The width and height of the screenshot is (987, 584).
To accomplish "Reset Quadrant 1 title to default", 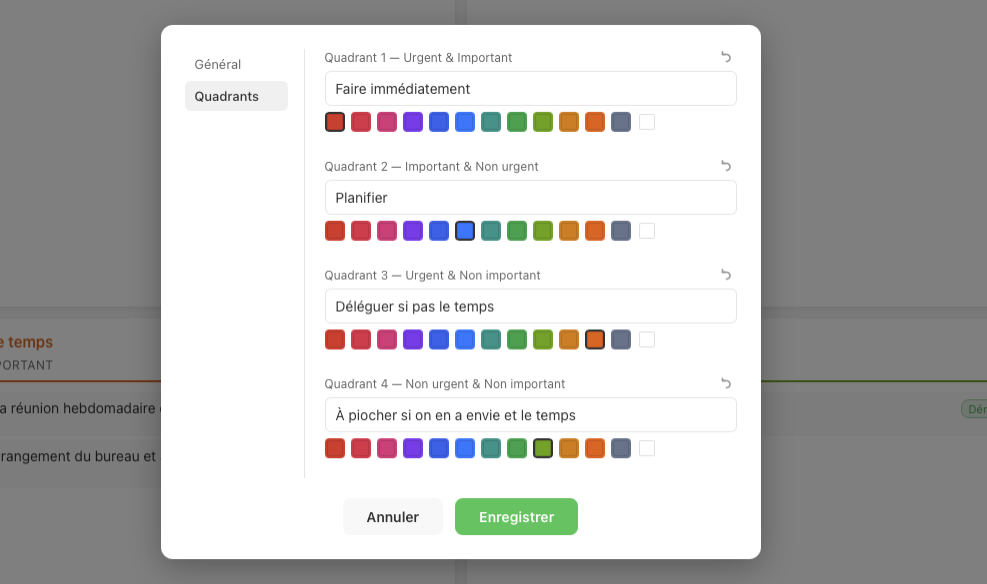I will pyautogui.click(x=726, y=57).
